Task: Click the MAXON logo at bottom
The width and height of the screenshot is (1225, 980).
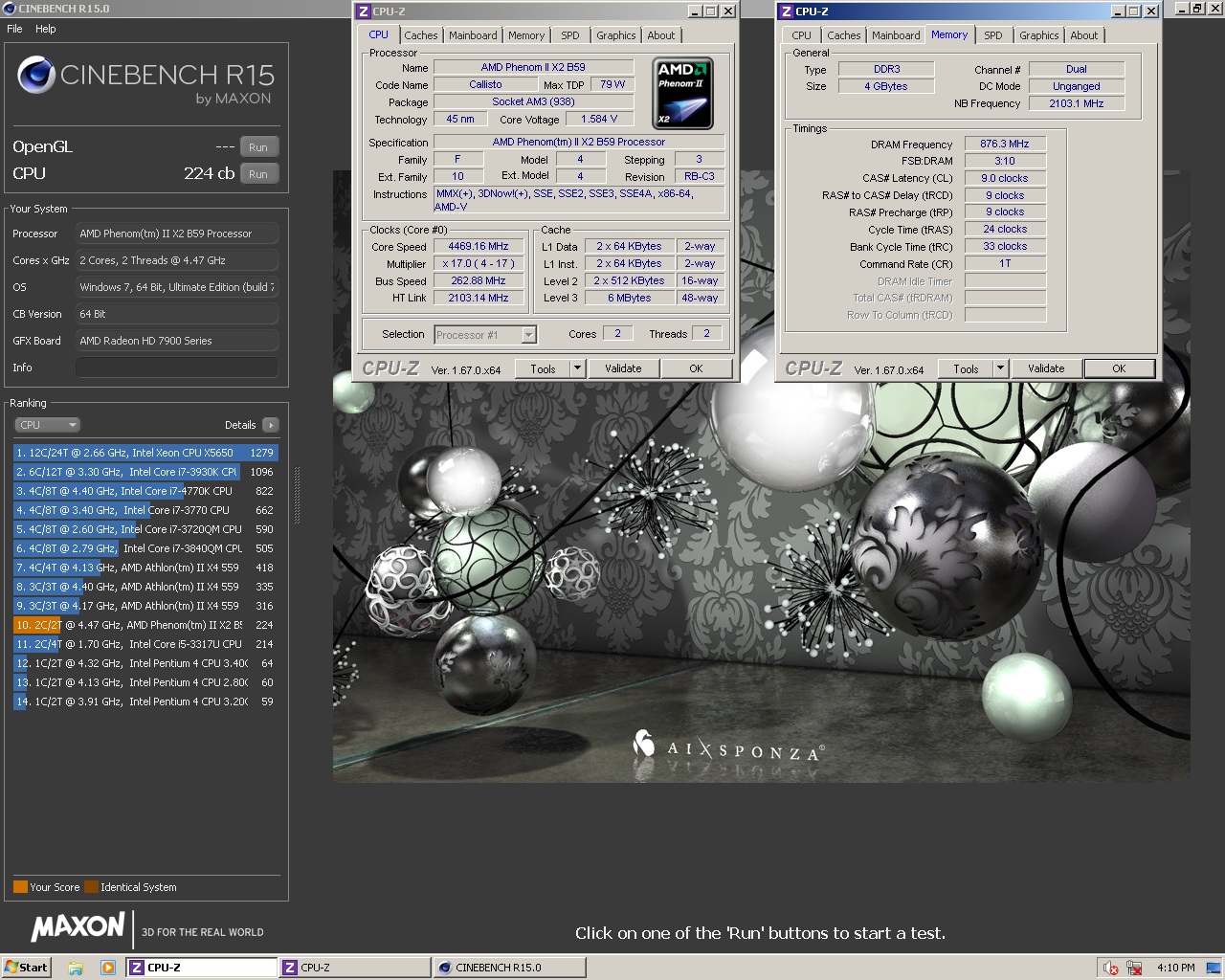Action: coord(78,926)
